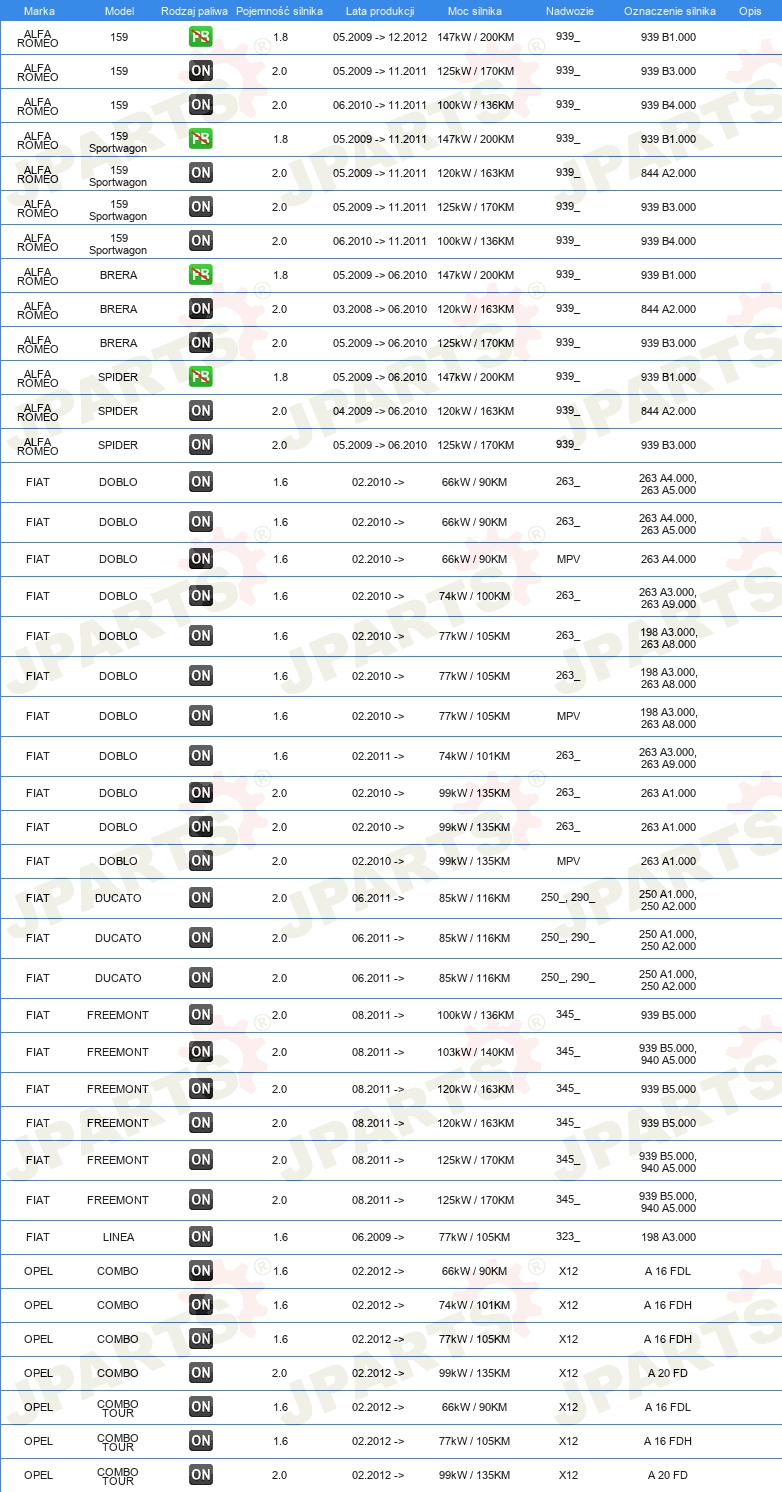Click ON diesel icon in COMBO TOUR 105KM row
Image resolution: width=782 pixels, height=1492 pixels.
coord(201,1441)
